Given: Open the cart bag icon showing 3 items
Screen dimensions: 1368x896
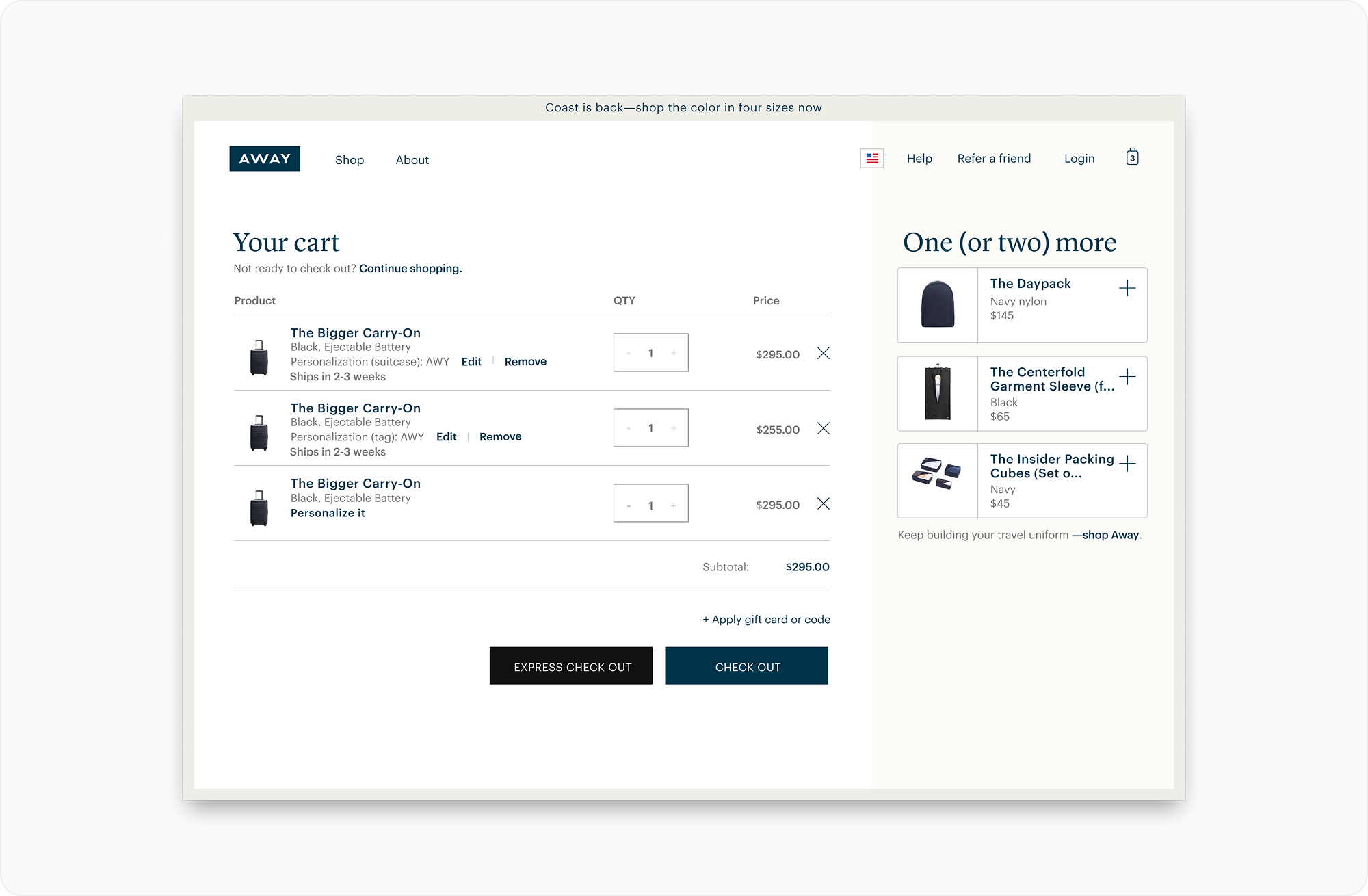Looking at the screenshot, I should click(x=1132, y=157).
